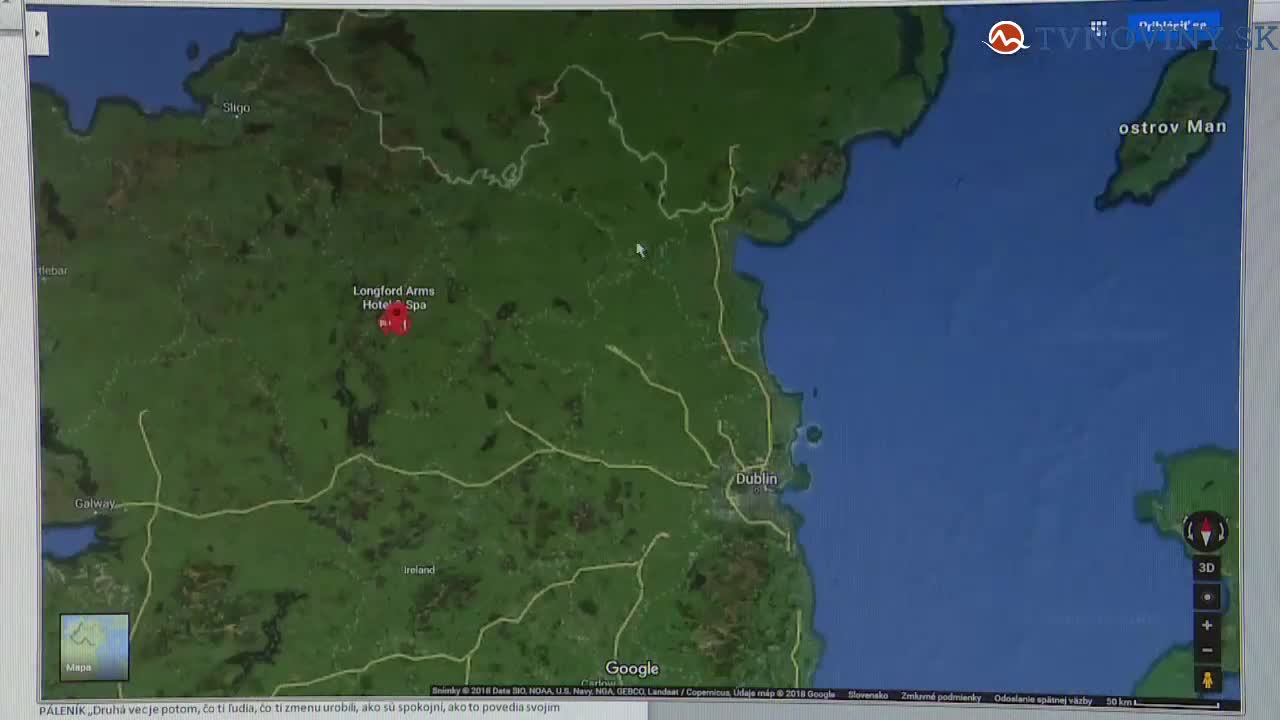The height and width of the screenshot is (720, 1280).
Task: Open the Slovensko region link
Action: click(868, 695)
